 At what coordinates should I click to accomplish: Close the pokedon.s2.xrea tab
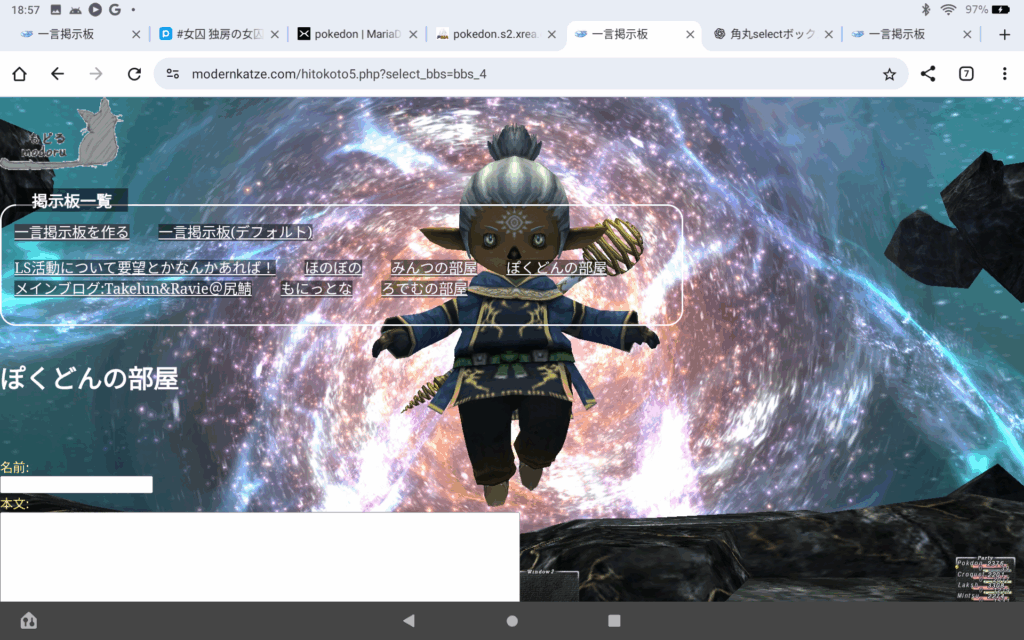point(551,34)
